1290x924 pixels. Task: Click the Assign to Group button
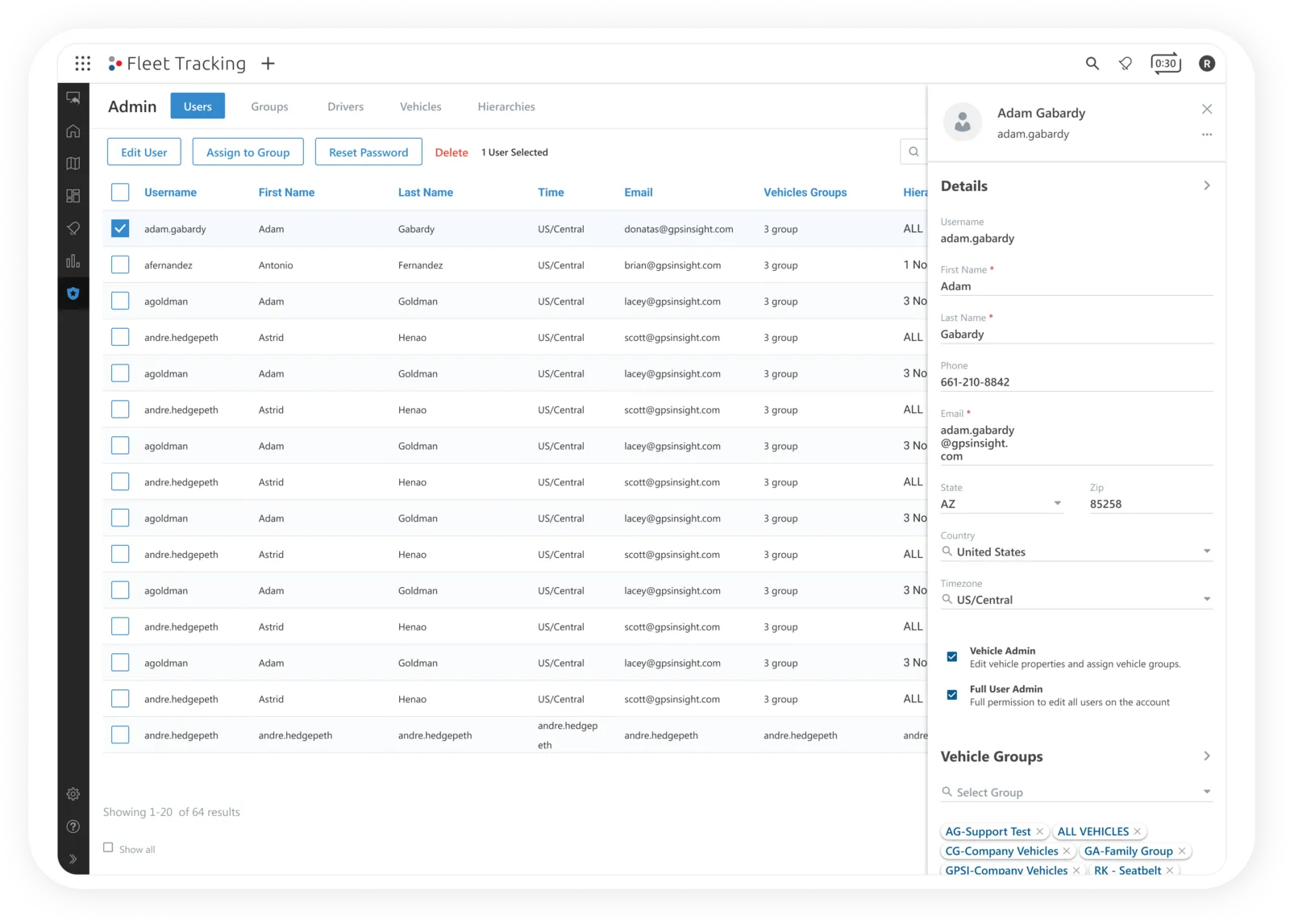coord(248,152)
